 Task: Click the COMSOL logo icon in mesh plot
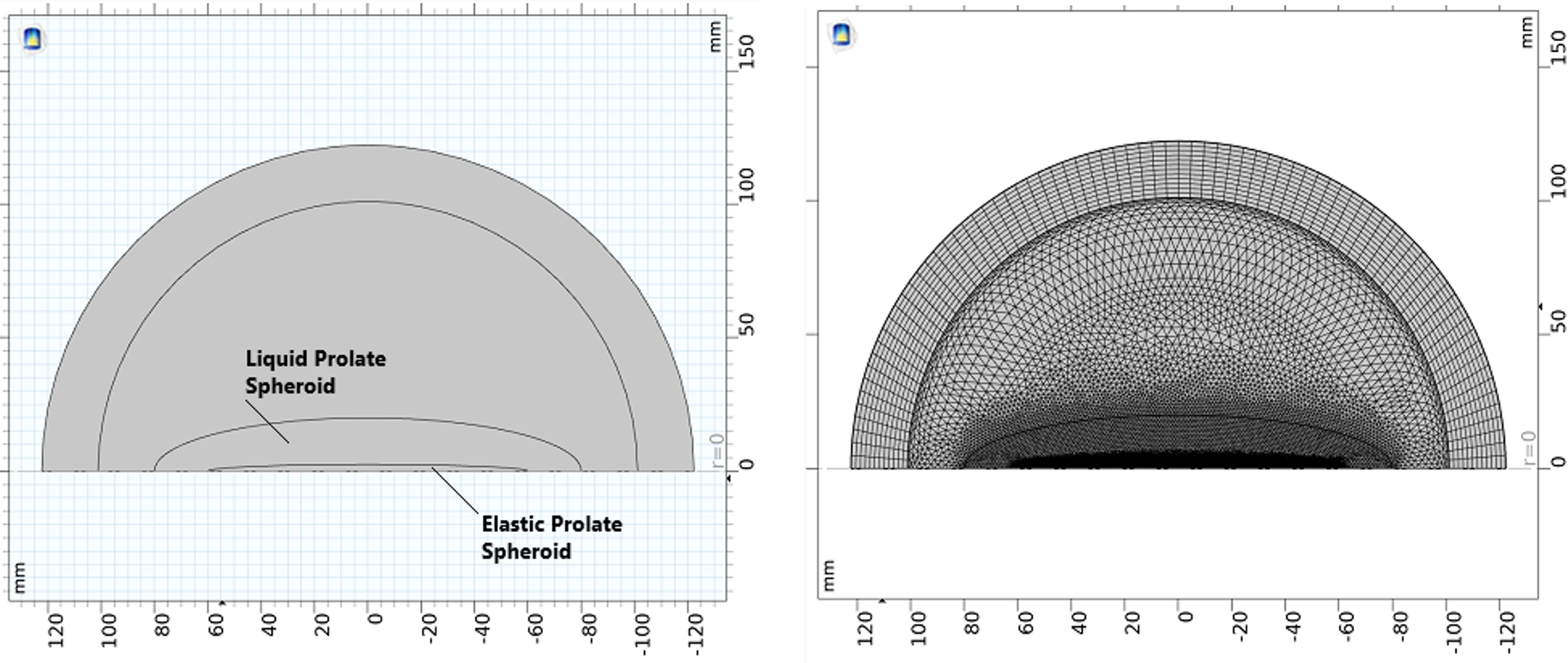click(842, 34)
